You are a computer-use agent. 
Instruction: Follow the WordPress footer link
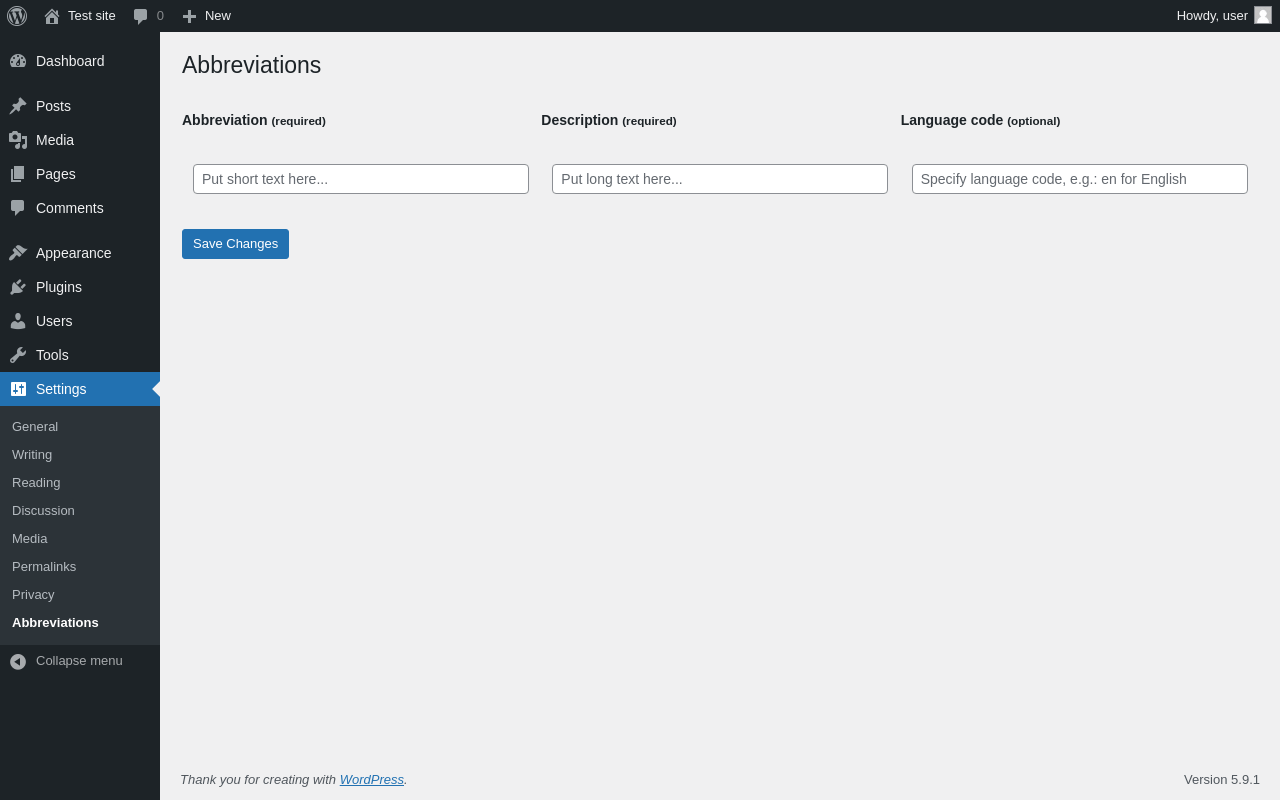pyautogui.click(x=372, y=779)
